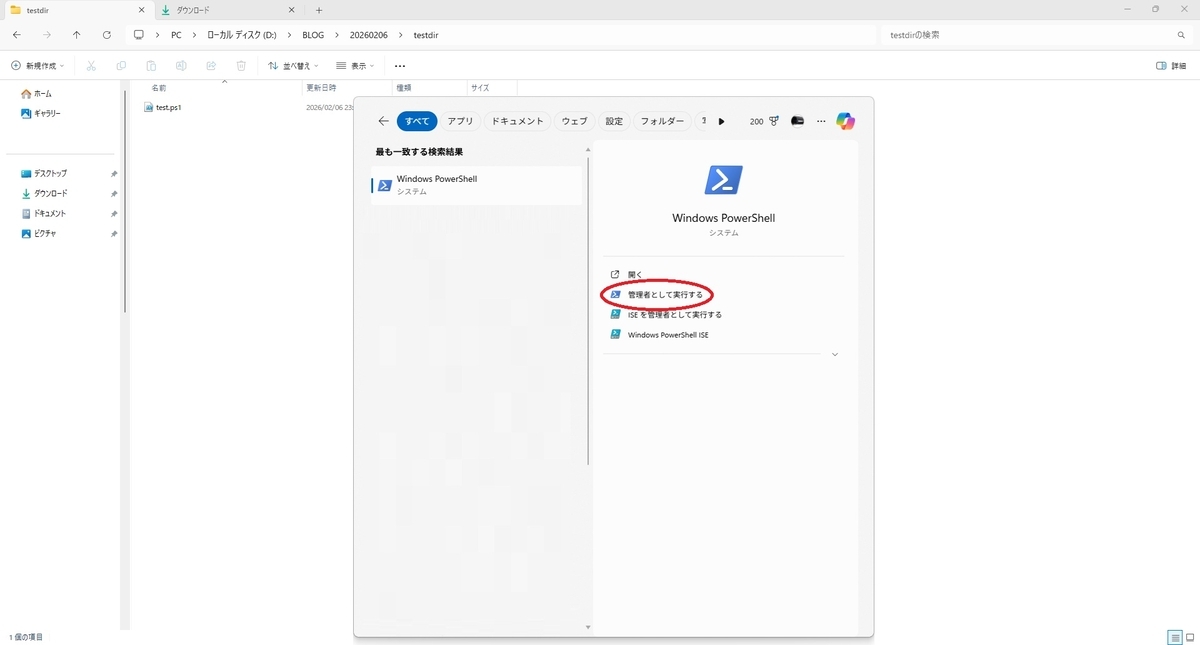Click the Copy icon in Explorer toolbar

[x=121, y=66]
